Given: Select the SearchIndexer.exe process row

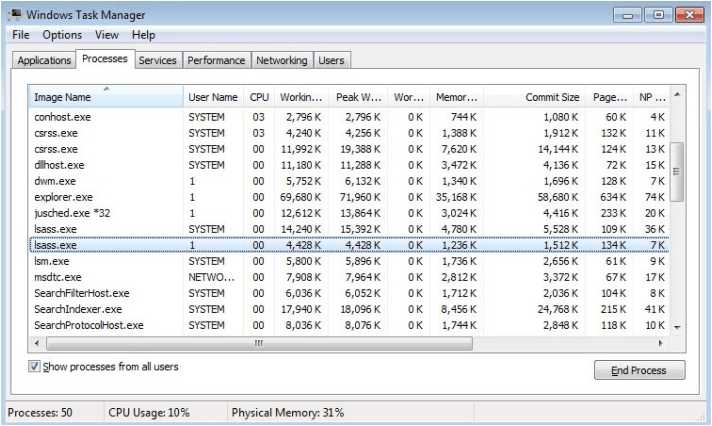Looking at the screenshot, I should tap(349, 309).
